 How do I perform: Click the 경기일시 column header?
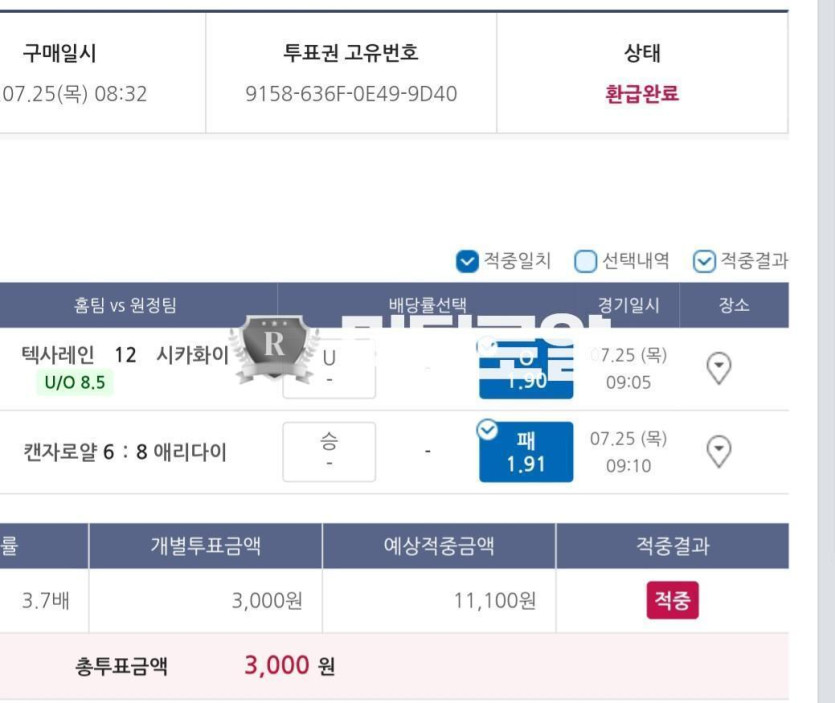[x=628, y=305]
